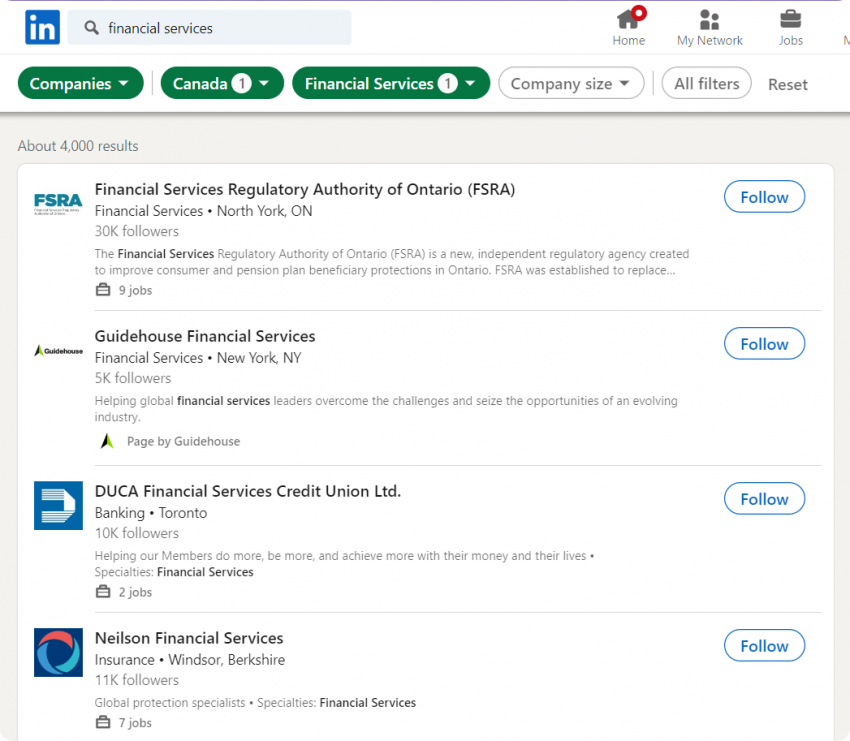The height and width of the screenshot is (741, 850).
Task: Follow Guidehouse Financial Services
Action: pyautogui.click(x=764, y=344)
